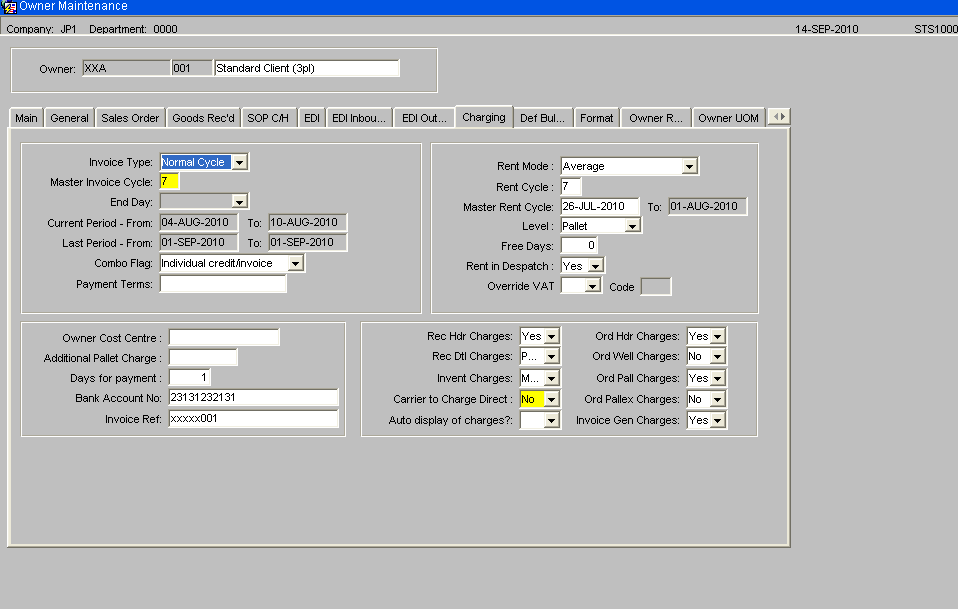Click the Company: JP1 header text
The image size is (958, 609).
tap(42, 29)
